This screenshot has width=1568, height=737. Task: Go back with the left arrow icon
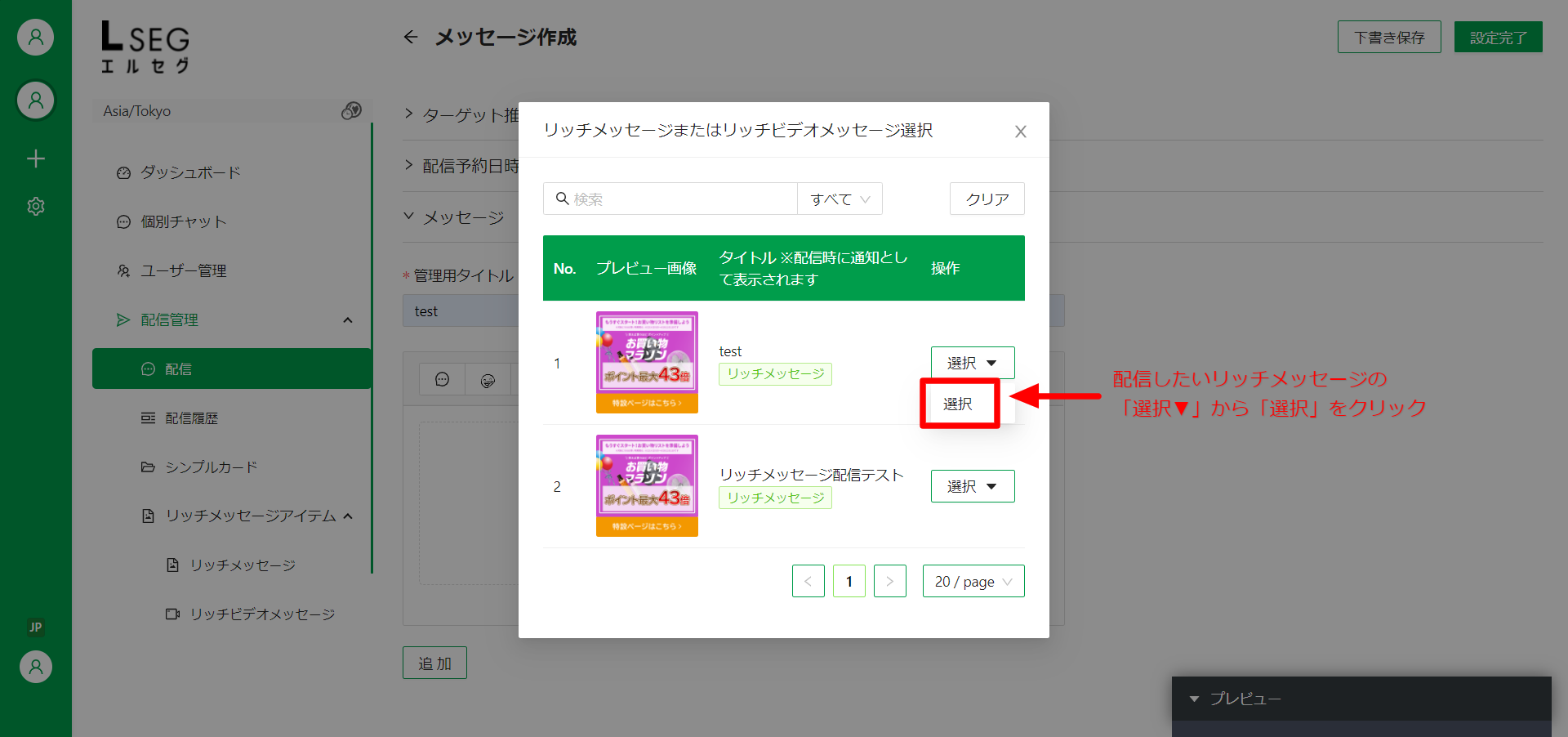click(x=411, y=37)
